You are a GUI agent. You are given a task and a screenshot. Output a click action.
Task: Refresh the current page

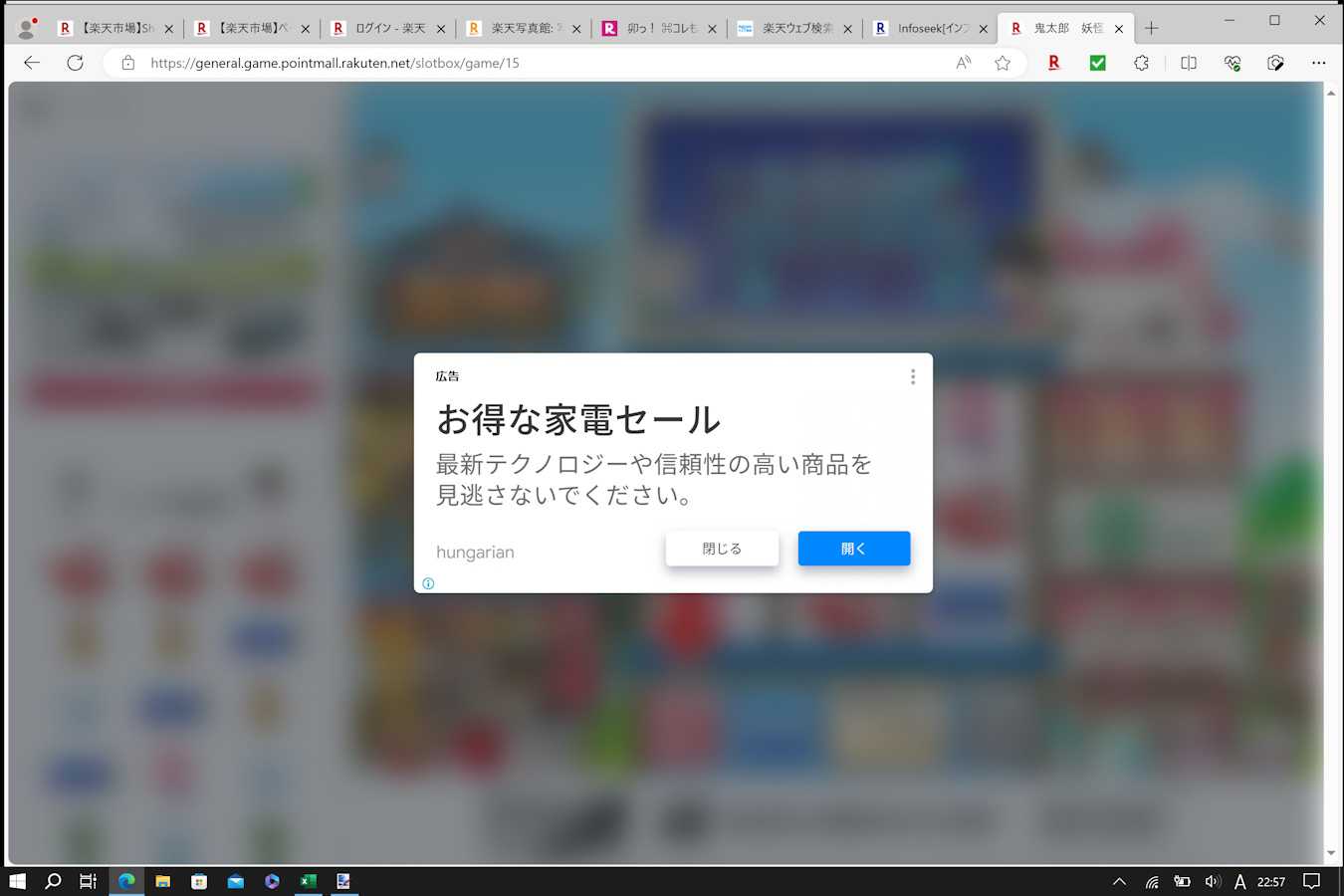click(x=75, y=63)
